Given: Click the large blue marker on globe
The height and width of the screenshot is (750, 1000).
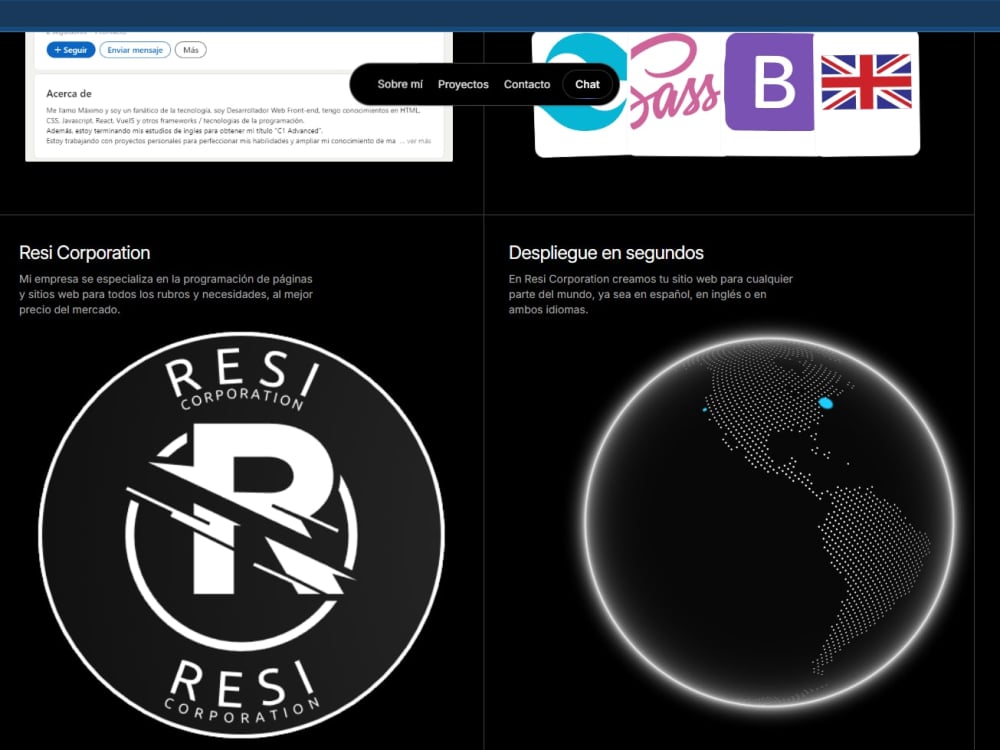Looking at the screenshot, I should (825, 403).
